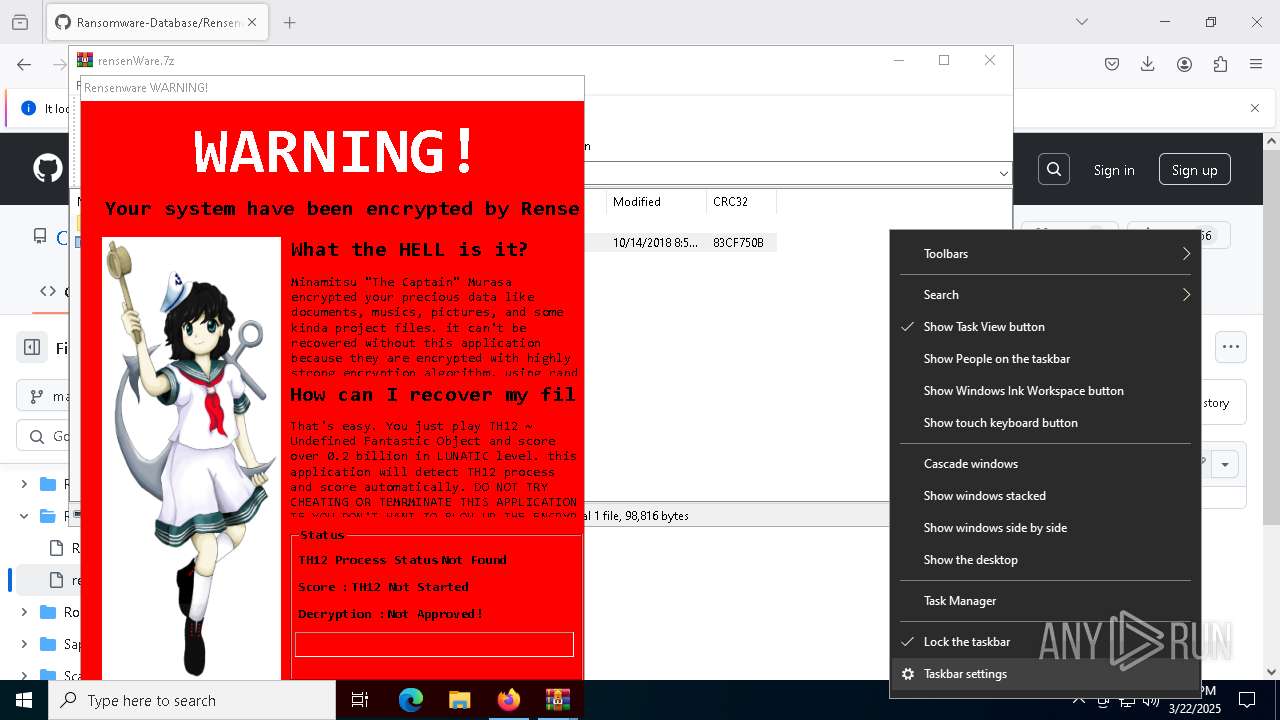This screenshot has width=1280, height=720.
Task: Click the Sign in link
Action: pos(1114,170)
